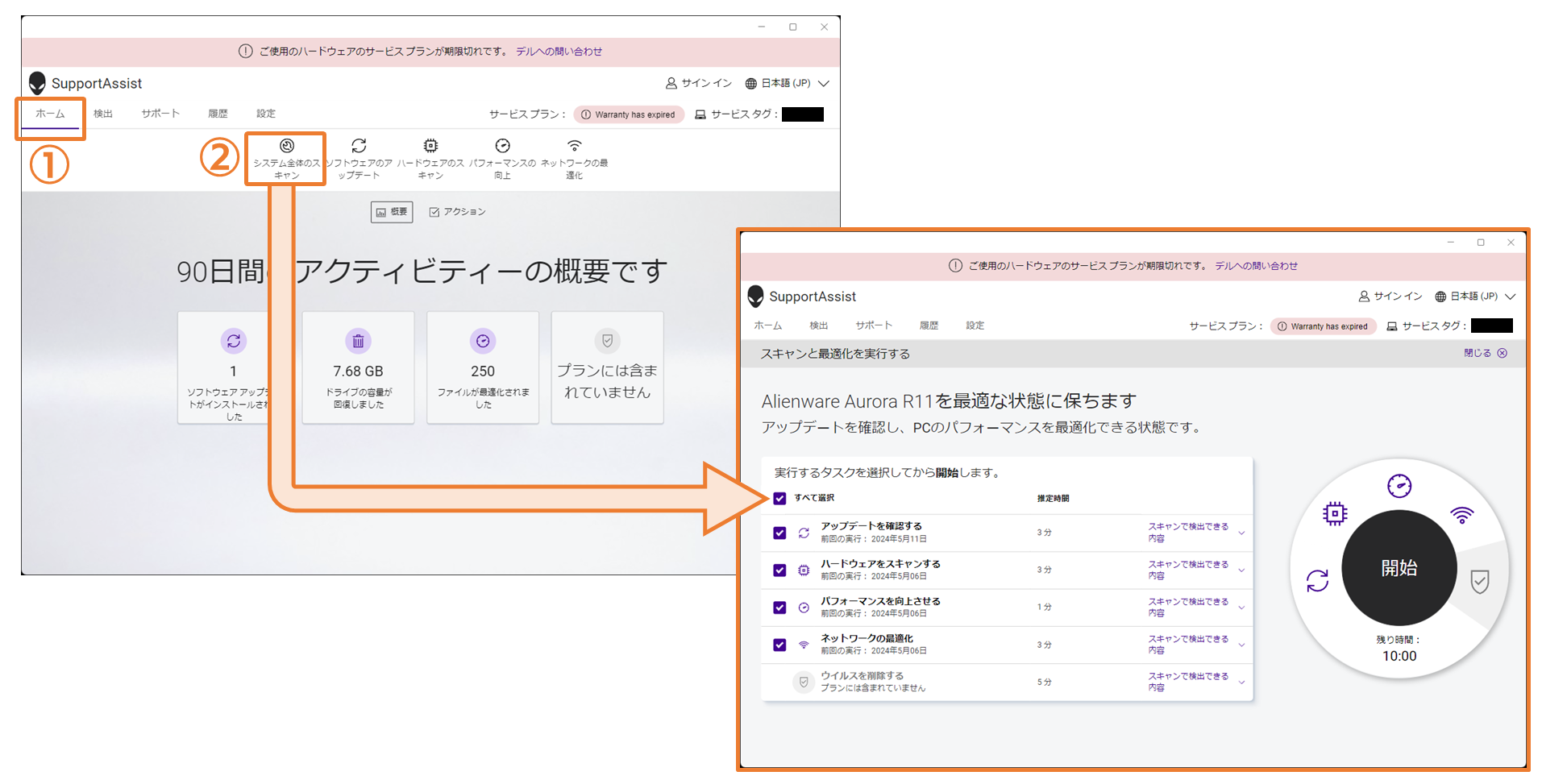1542x784 pixels.
Task: Switch to the Actions (アクション) view toggle
Action: pos(458,212)
